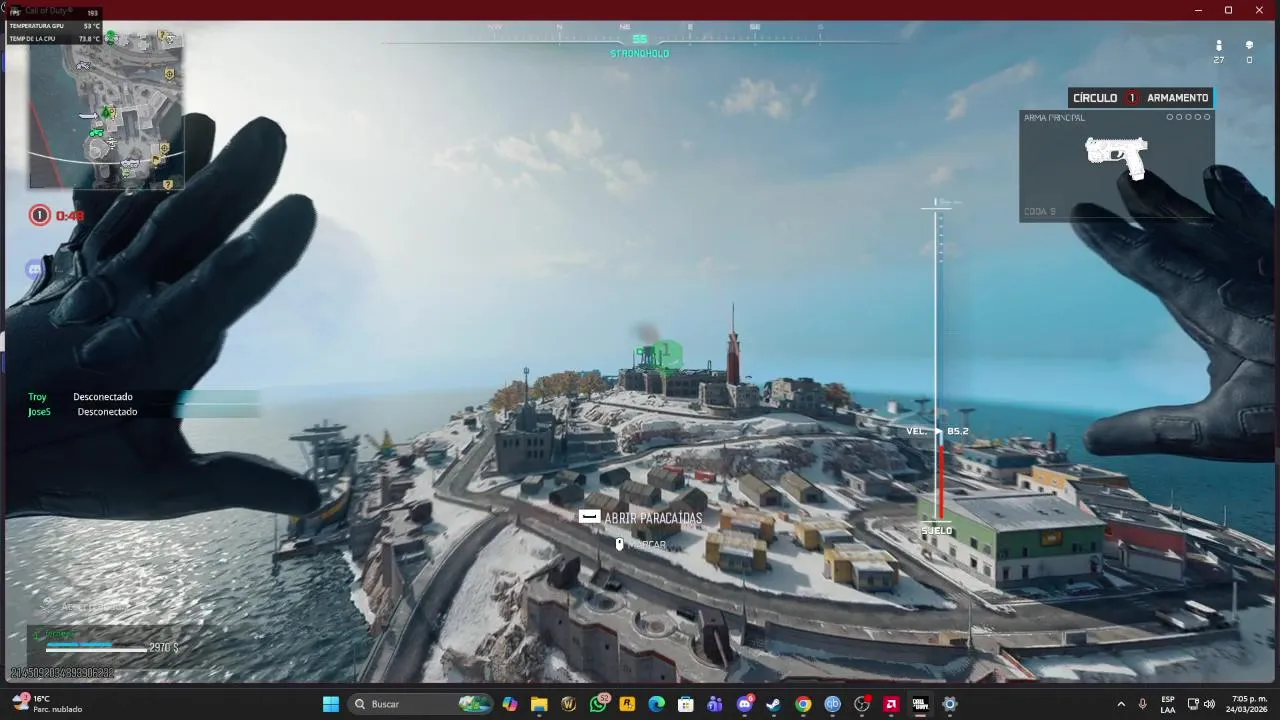Click the MARCAR mouse prompt
Screen dimensions: 1280x720
(640, 545)
